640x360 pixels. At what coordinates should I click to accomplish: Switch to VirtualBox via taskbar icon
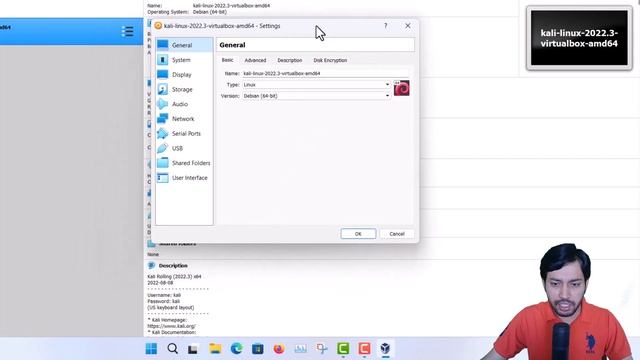pos(385,349)
